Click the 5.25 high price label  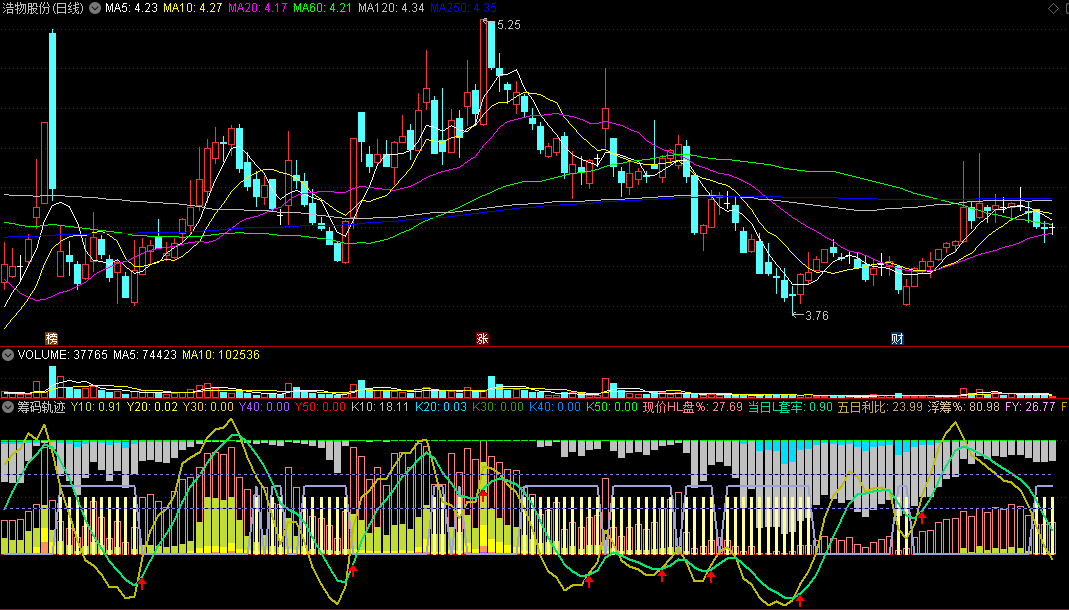(x=509, y=25)
